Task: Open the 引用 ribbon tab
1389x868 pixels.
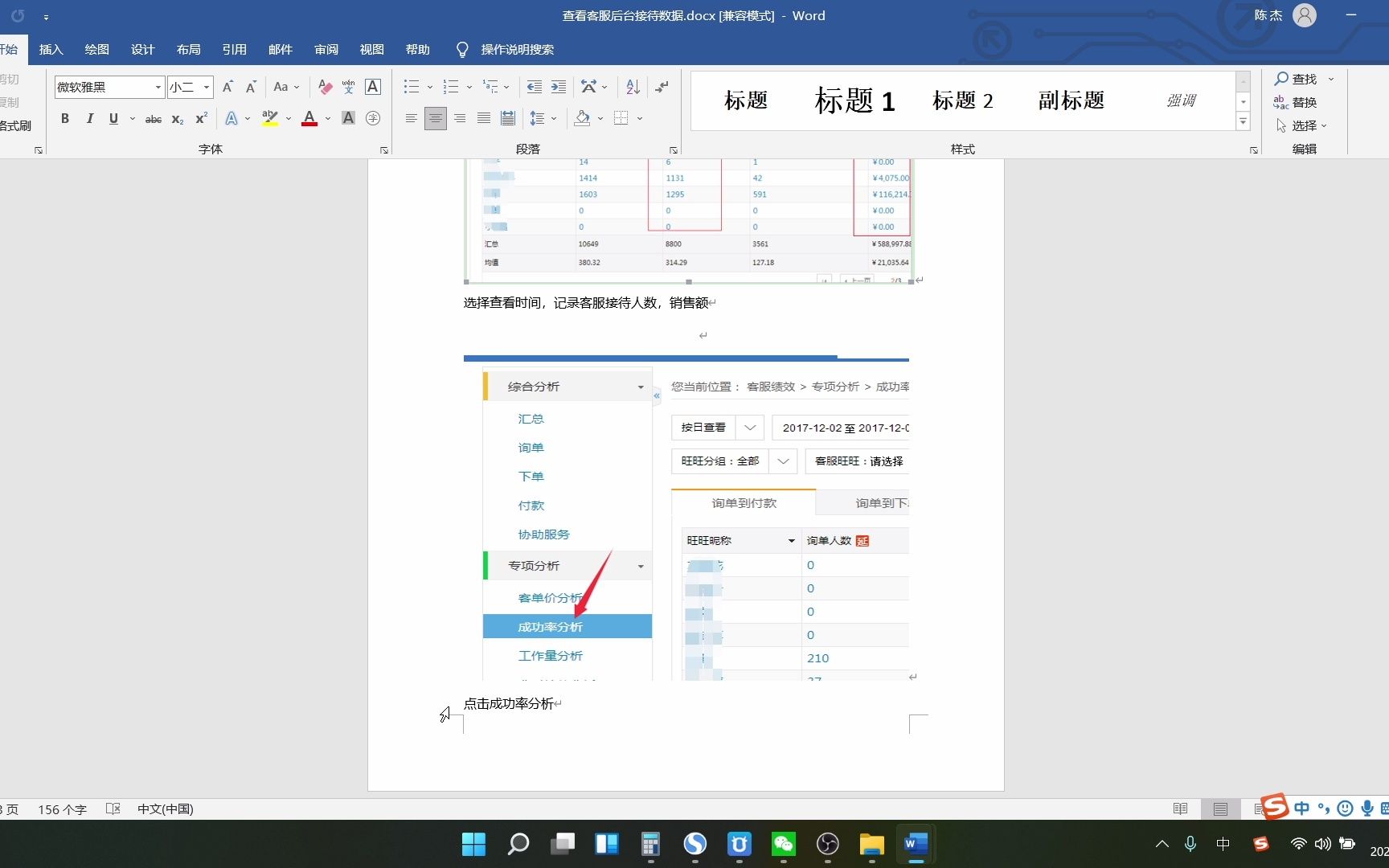Action: pos(234,50)
